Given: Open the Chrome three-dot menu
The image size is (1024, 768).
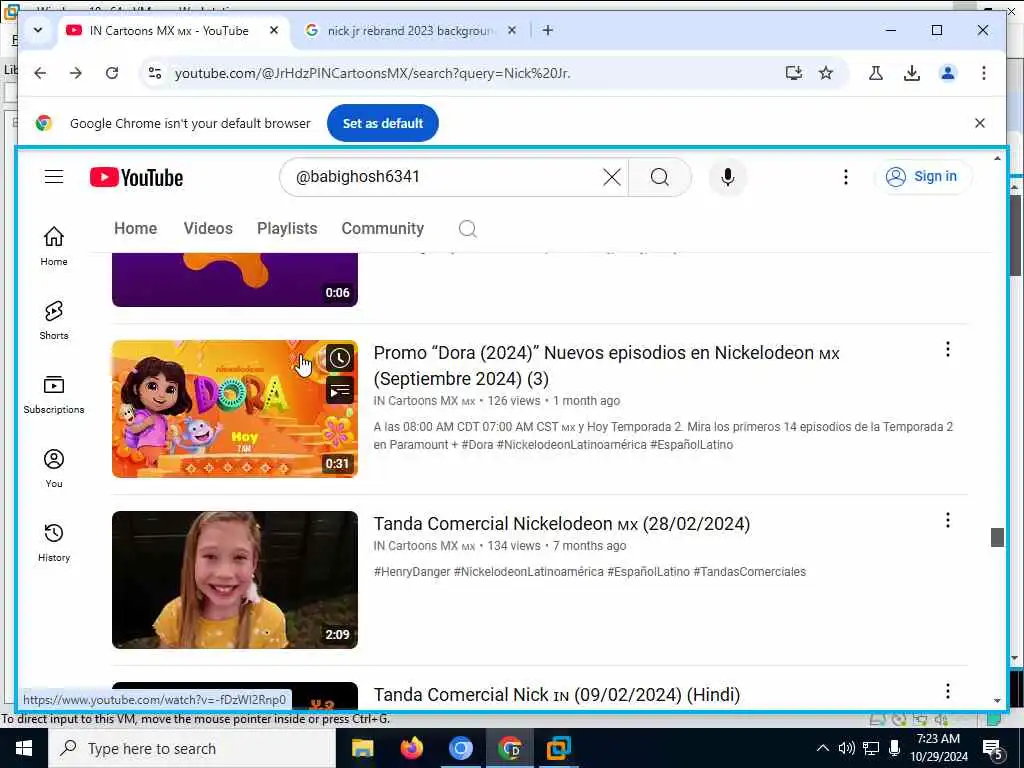Looking at the screenshot, I should (x=984, y=73).
